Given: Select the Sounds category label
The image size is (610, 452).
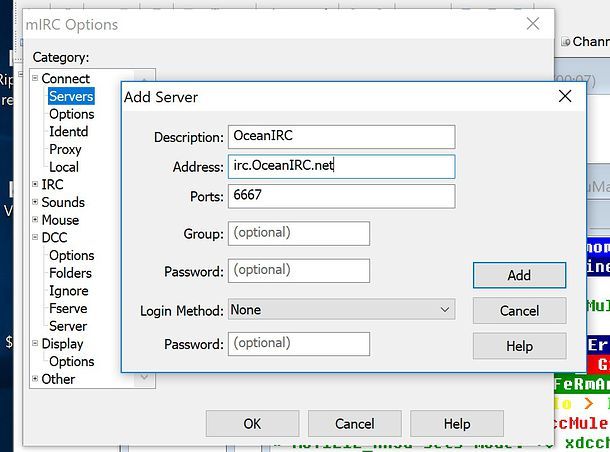Looking at the screenshot, I should [x=63, y=202].
